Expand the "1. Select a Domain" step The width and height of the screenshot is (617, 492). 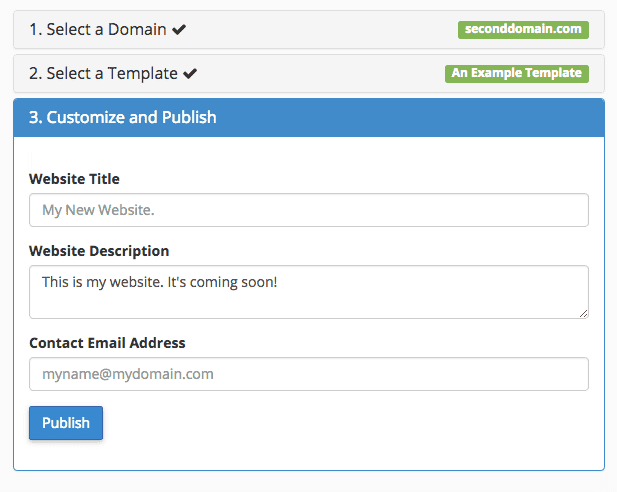(x=98, y=30)
